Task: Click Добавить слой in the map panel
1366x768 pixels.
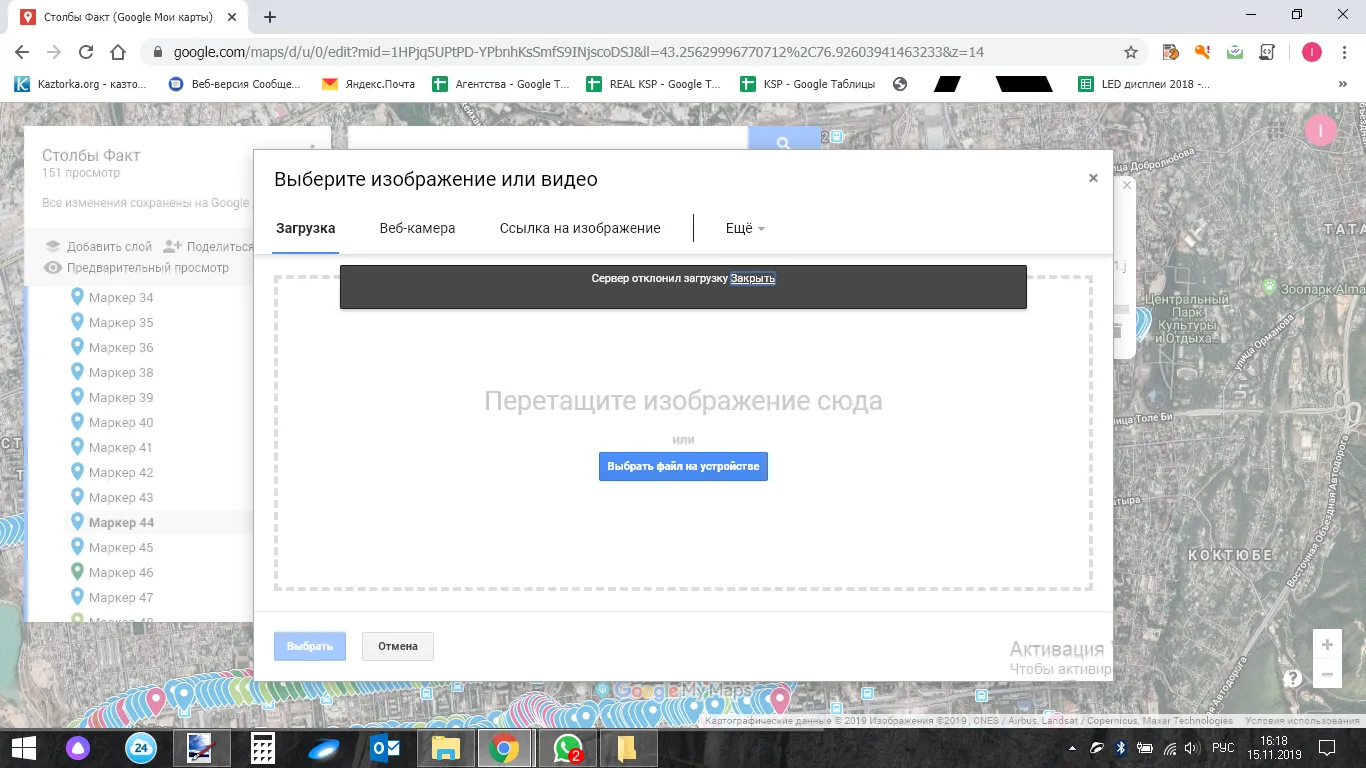Action: [x=98, y=246]
